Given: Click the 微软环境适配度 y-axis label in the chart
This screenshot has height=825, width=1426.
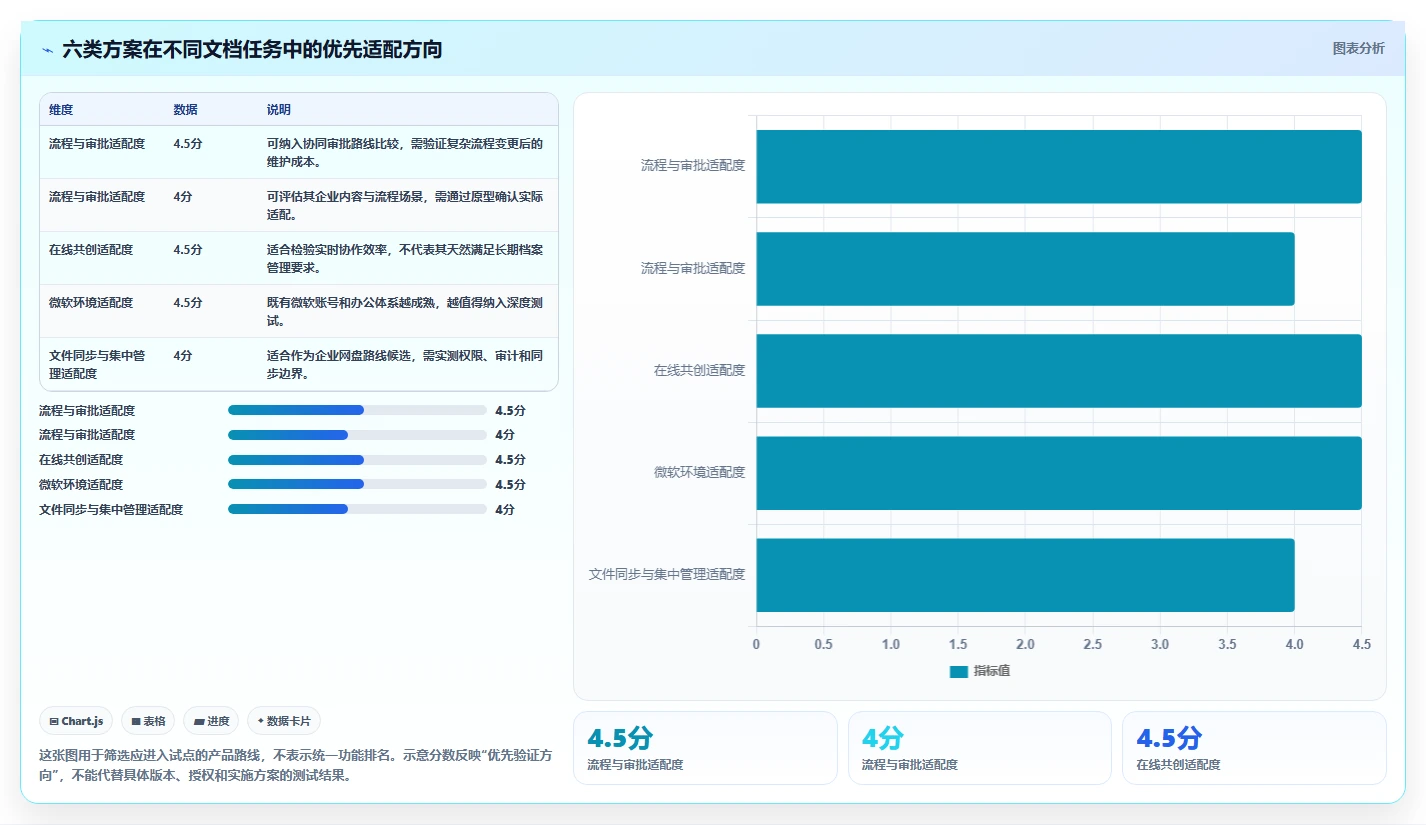Looking at the screenshot, I should pyautogui.click(x=700, y=472).
